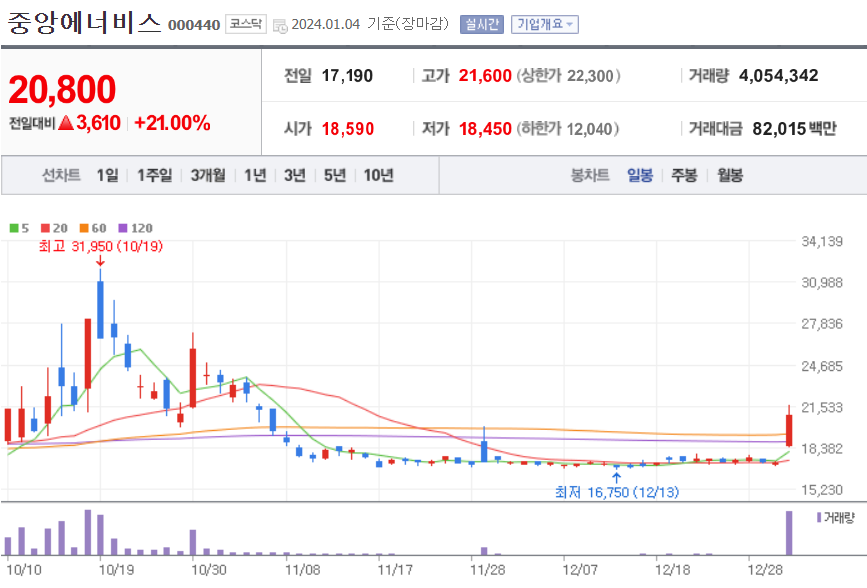
Task: Click the 최고 31,950 (10/19) annotation
Action: click(101, 246)
